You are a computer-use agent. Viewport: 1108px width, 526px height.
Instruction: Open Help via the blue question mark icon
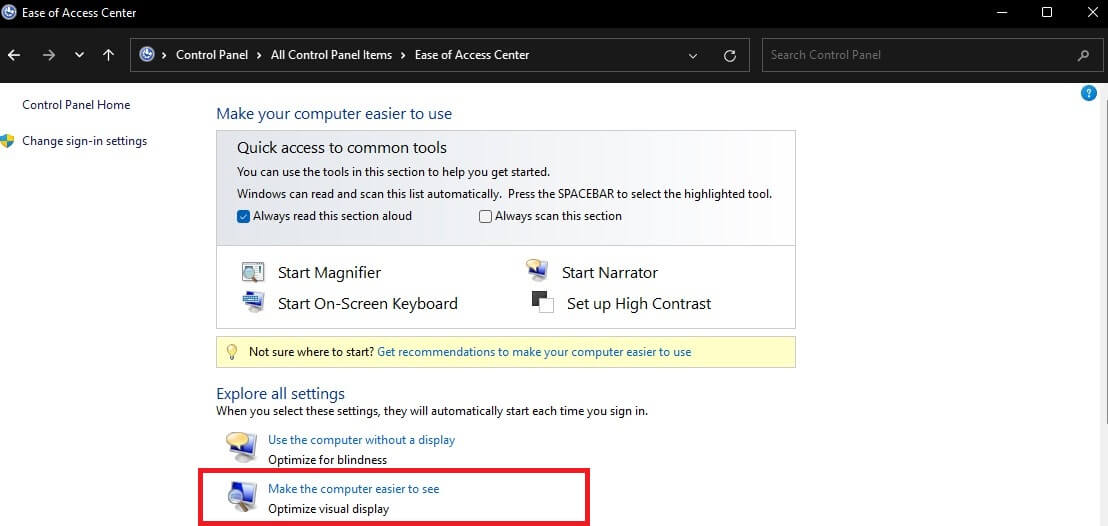[1089, 93]
